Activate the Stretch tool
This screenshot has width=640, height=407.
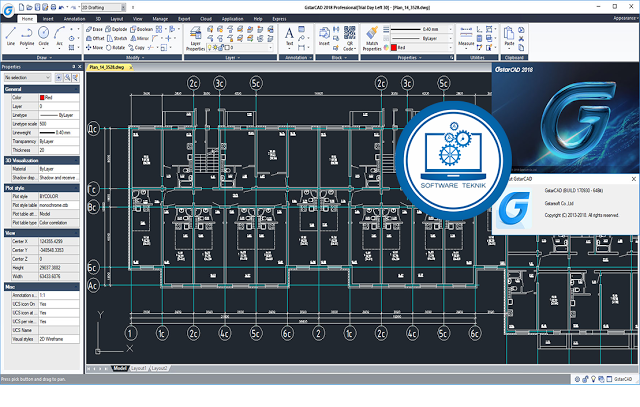click(x=117, y=38)
